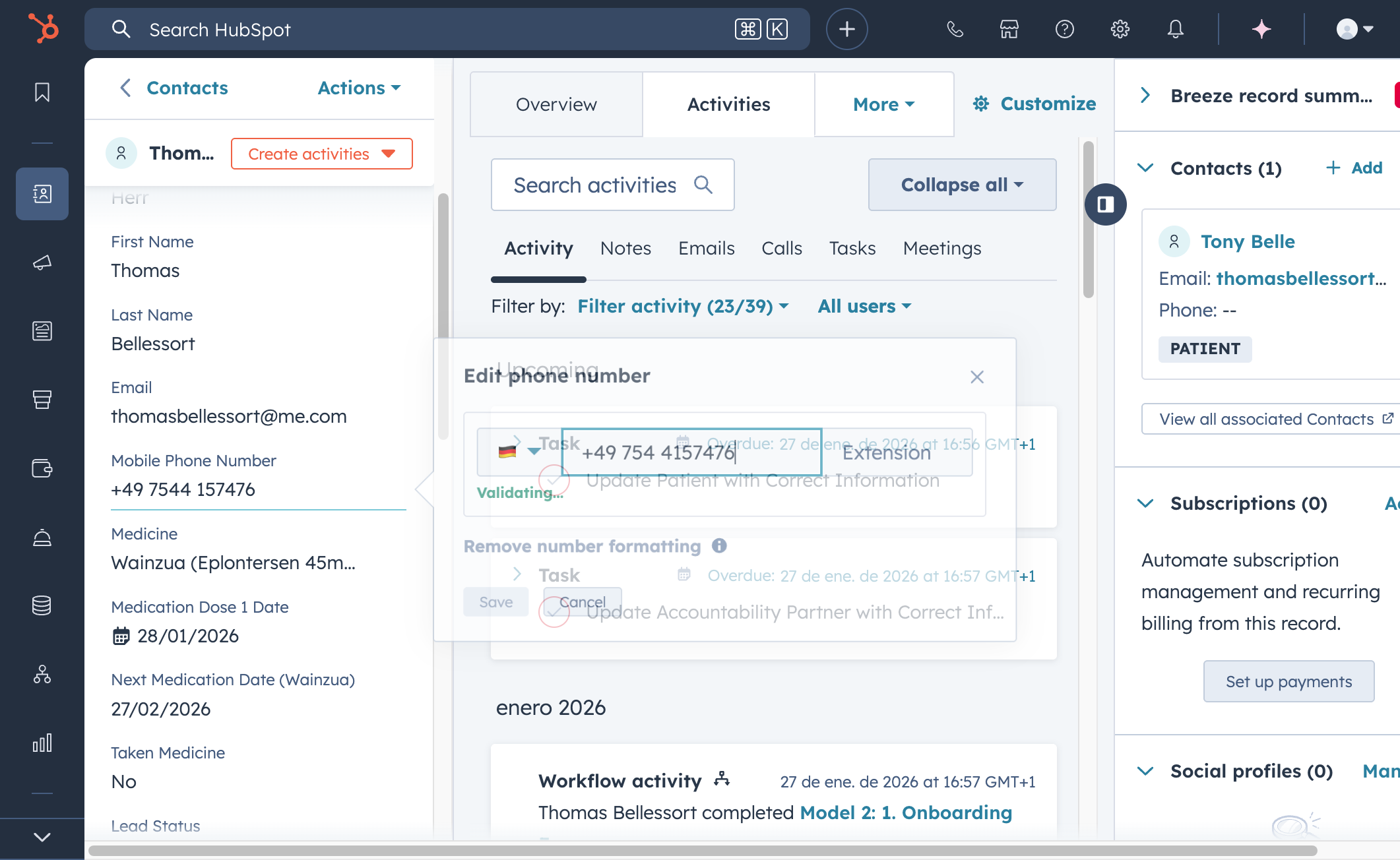This screenshot has height=860, width=1400.
Task: Open the Settings gear icon
Action: 1120,29
